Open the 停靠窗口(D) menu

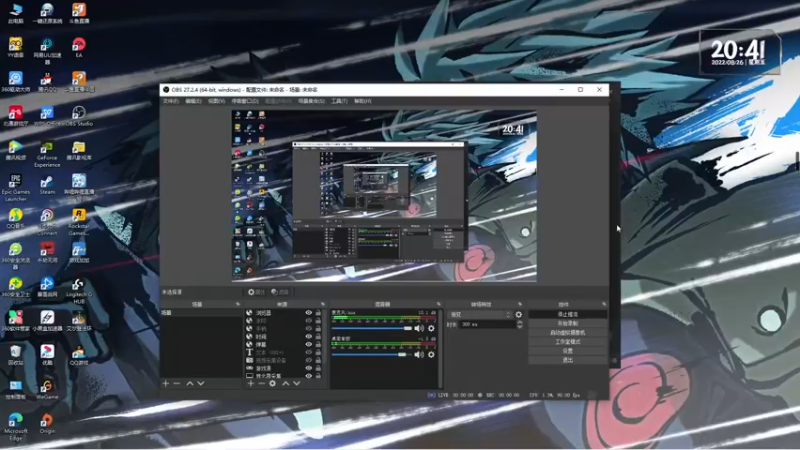245,101
